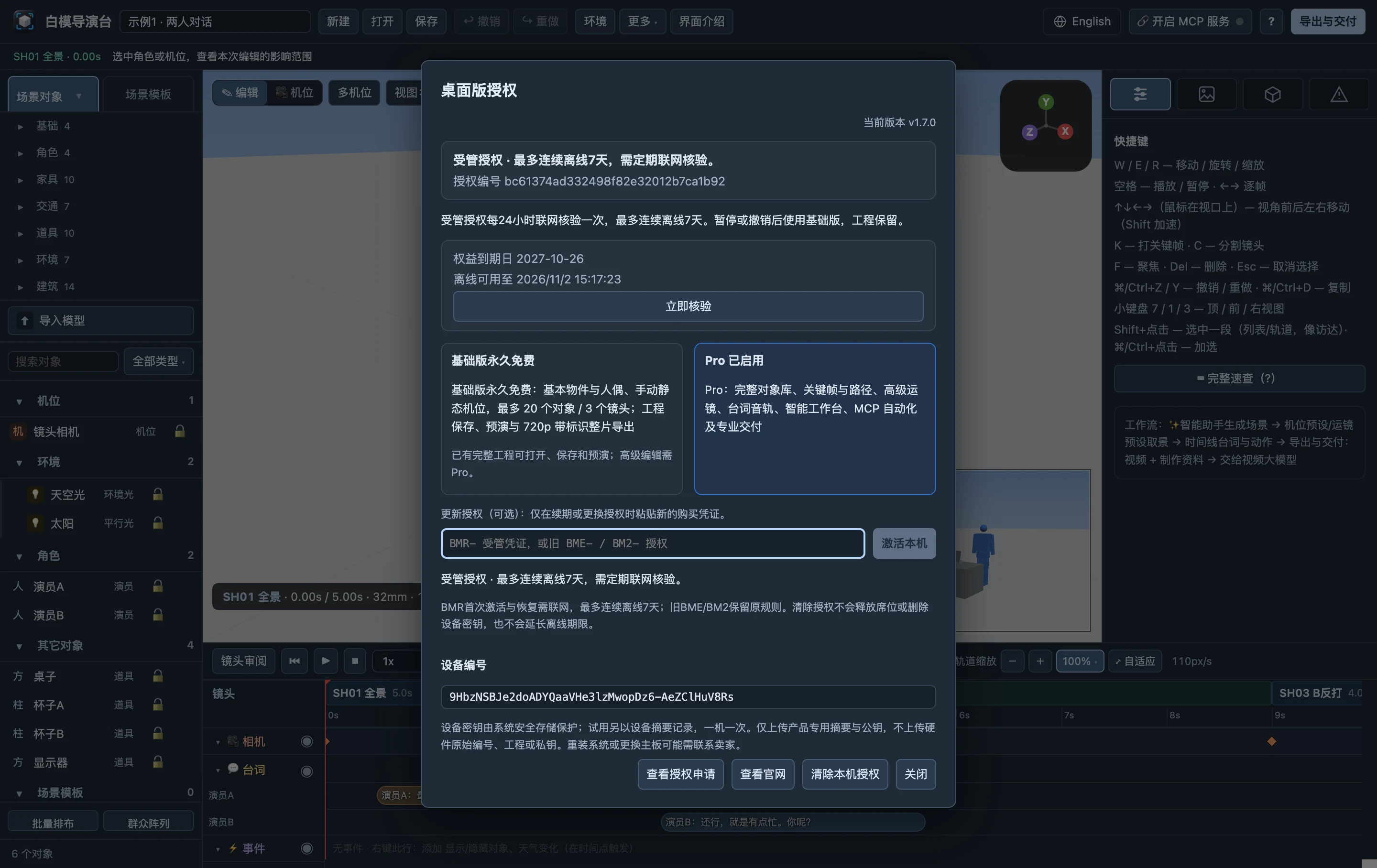The image size is (1377, 868).
Task: Toggle lock icon on 天空光 row
Action: coord(158,494)
